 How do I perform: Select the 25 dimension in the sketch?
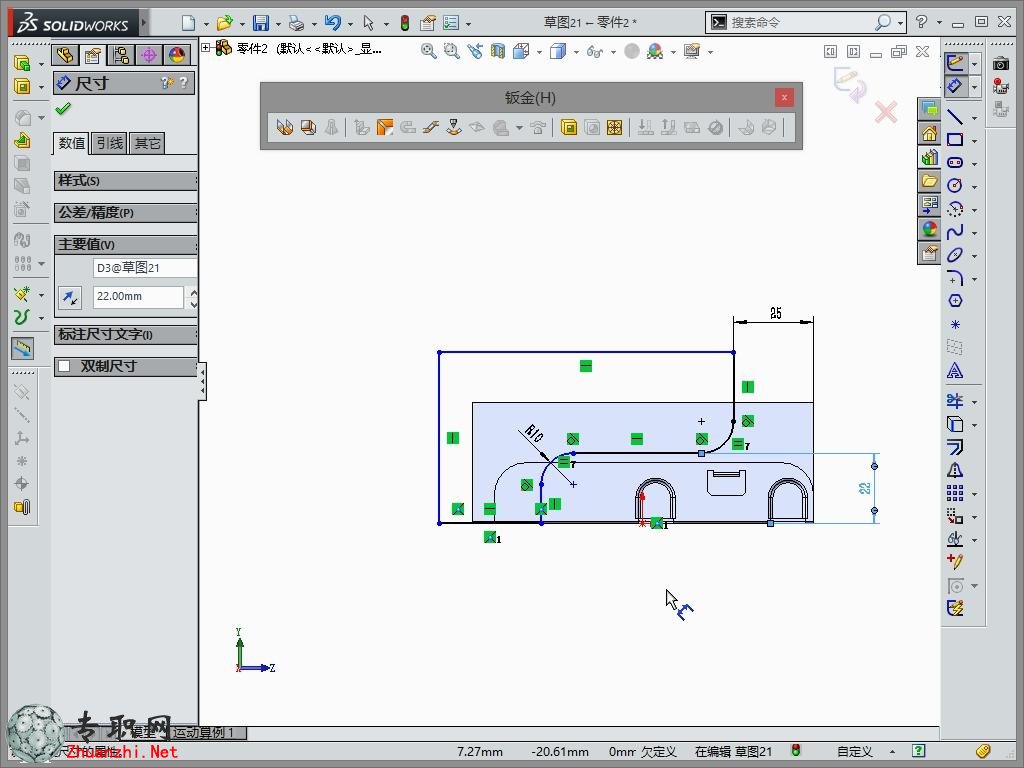click(776, 313)
